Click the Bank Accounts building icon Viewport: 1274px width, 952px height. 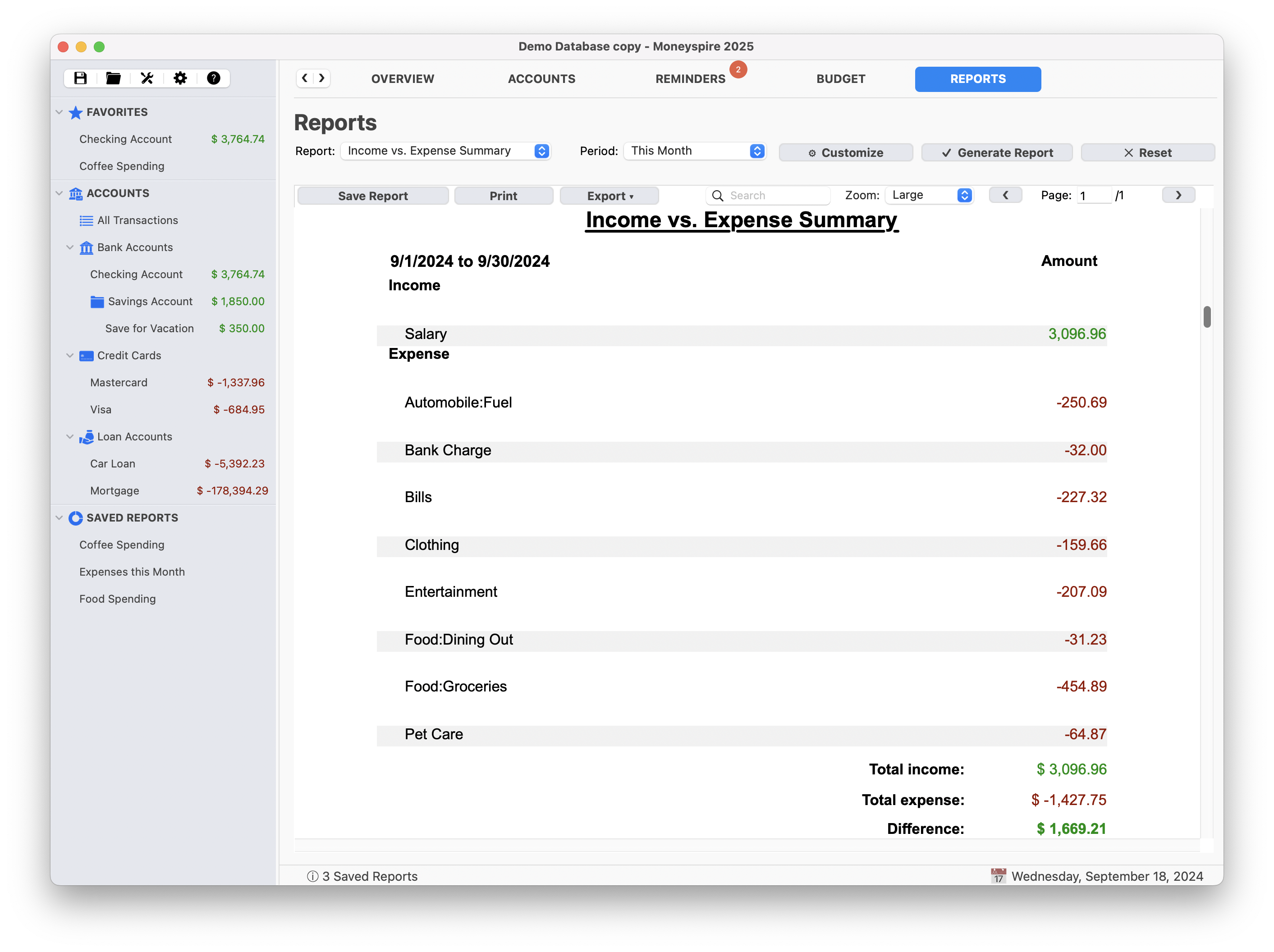pos(87,247)
